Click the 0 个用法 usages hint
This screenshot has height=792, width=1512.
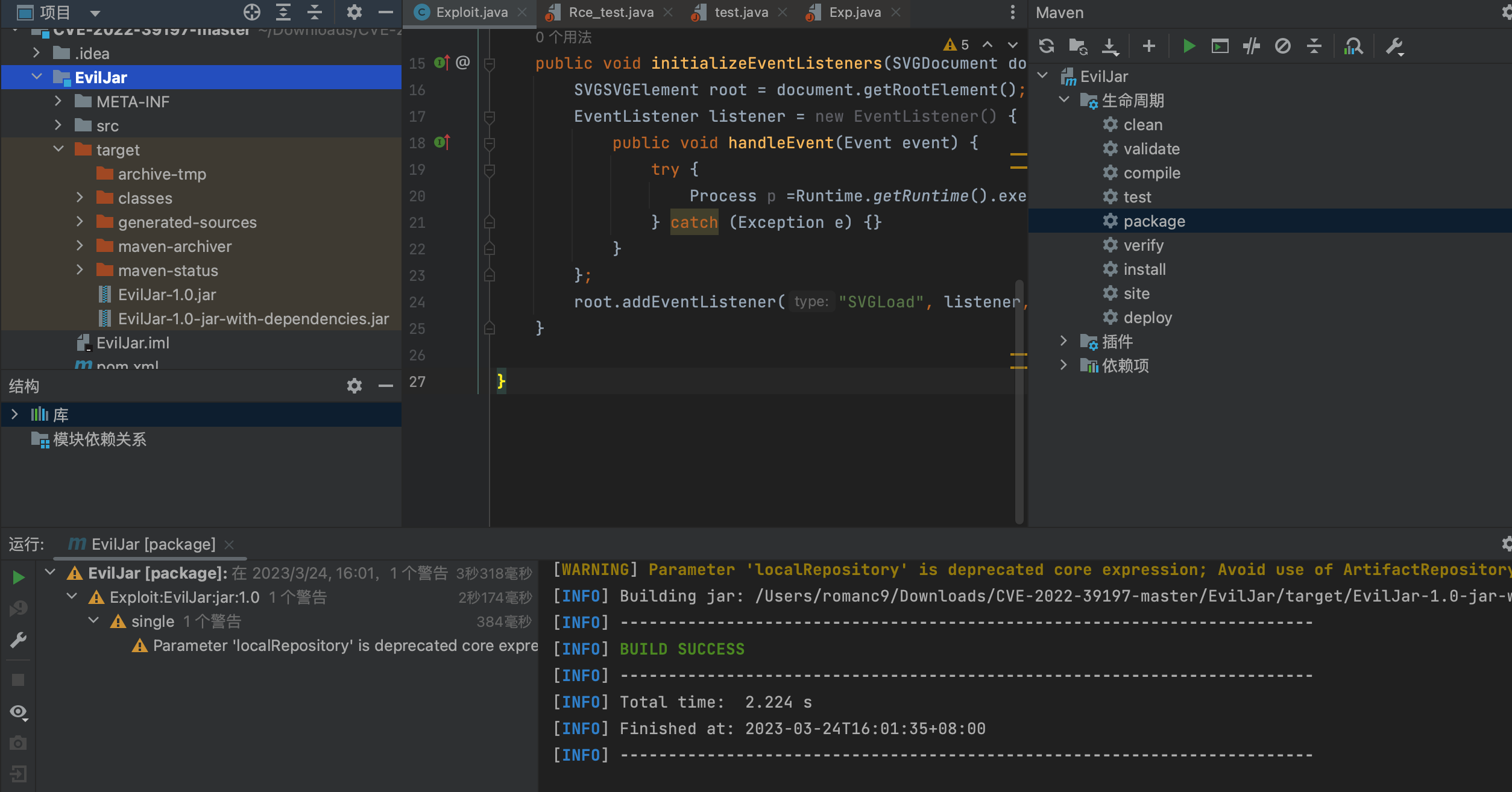coord(563,37)
